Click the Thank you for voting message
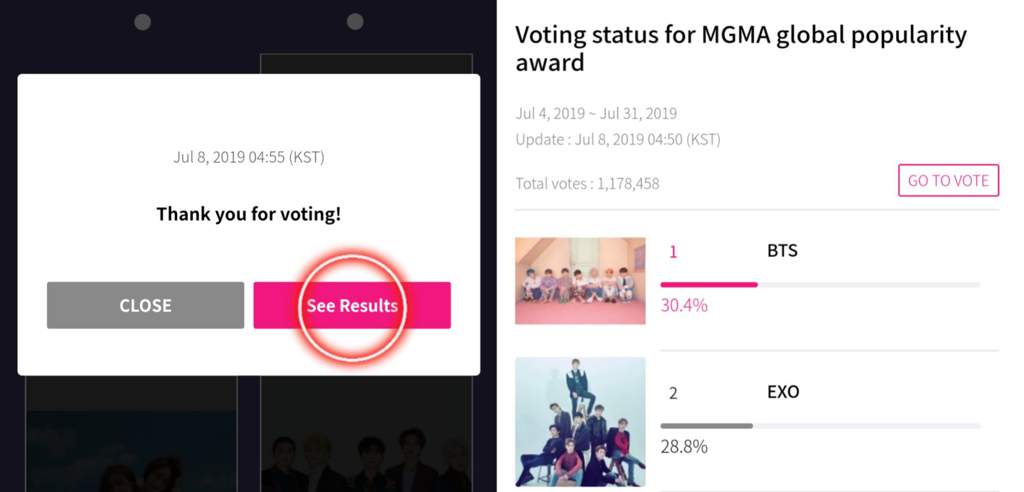This screenshot has height=492, width=1024. pyautogui.click(x=249, y=214)
